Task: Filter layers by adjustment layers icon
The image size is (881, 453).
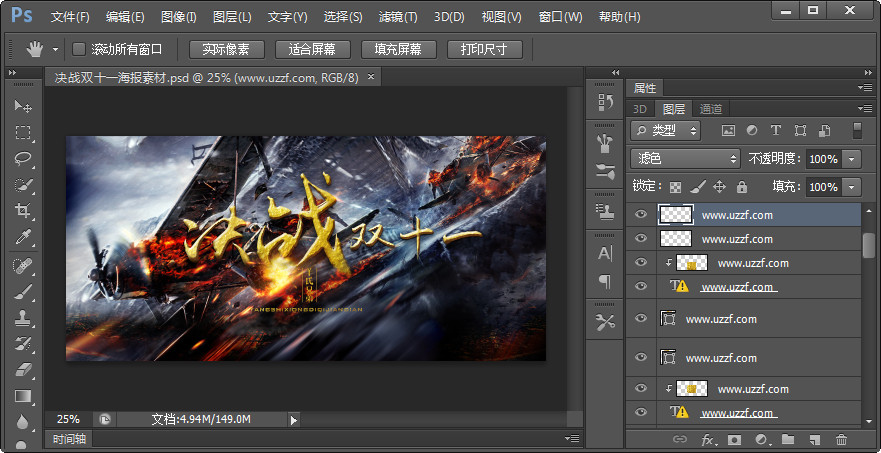Action: point(752,130)
